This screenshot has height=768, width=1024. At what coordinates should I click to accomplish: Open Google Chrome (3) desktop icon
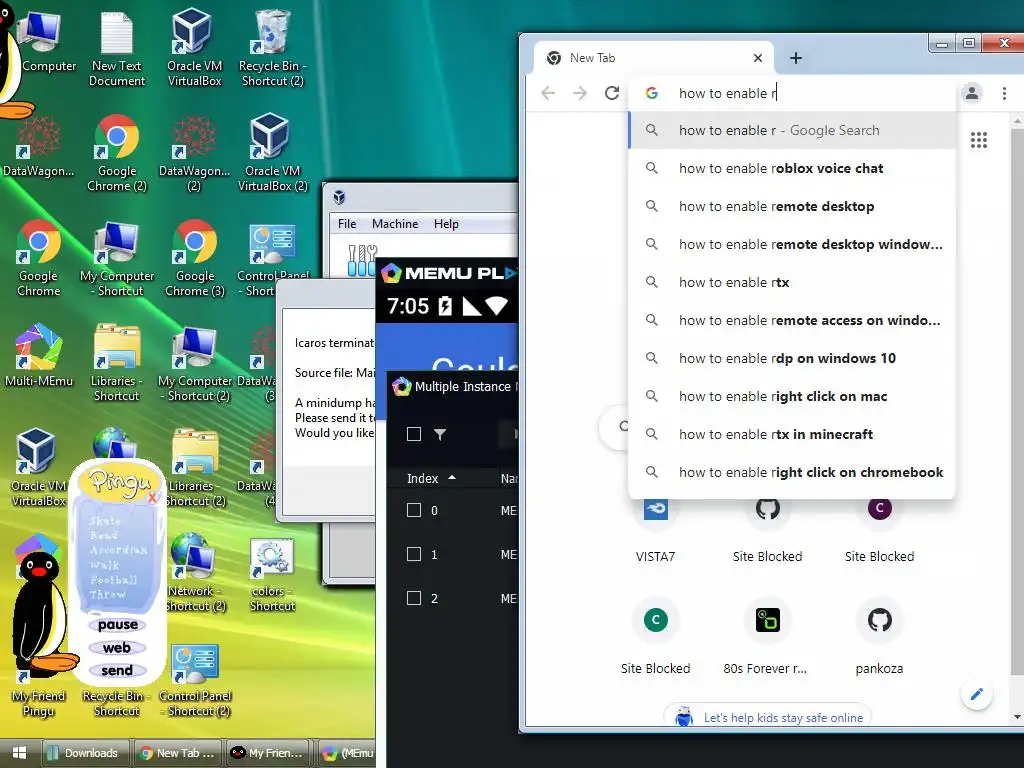[x=195, y=259]
